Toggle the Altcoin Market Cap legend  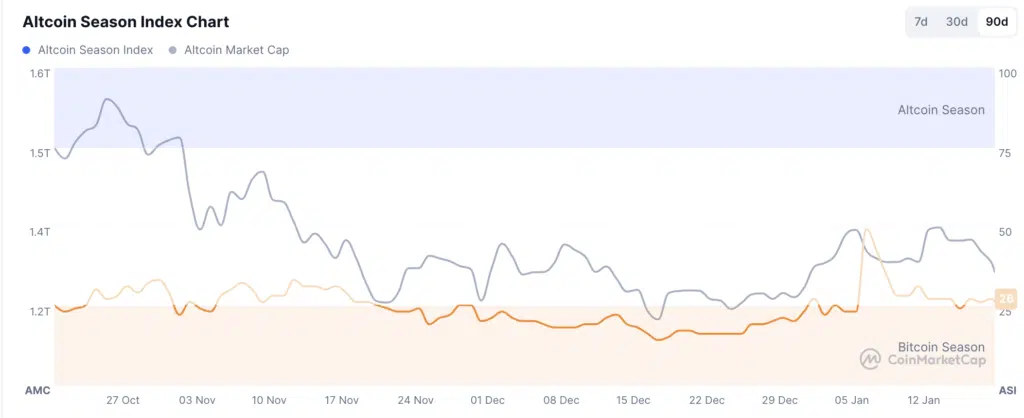pyautogui.click(x=237, y=49)
